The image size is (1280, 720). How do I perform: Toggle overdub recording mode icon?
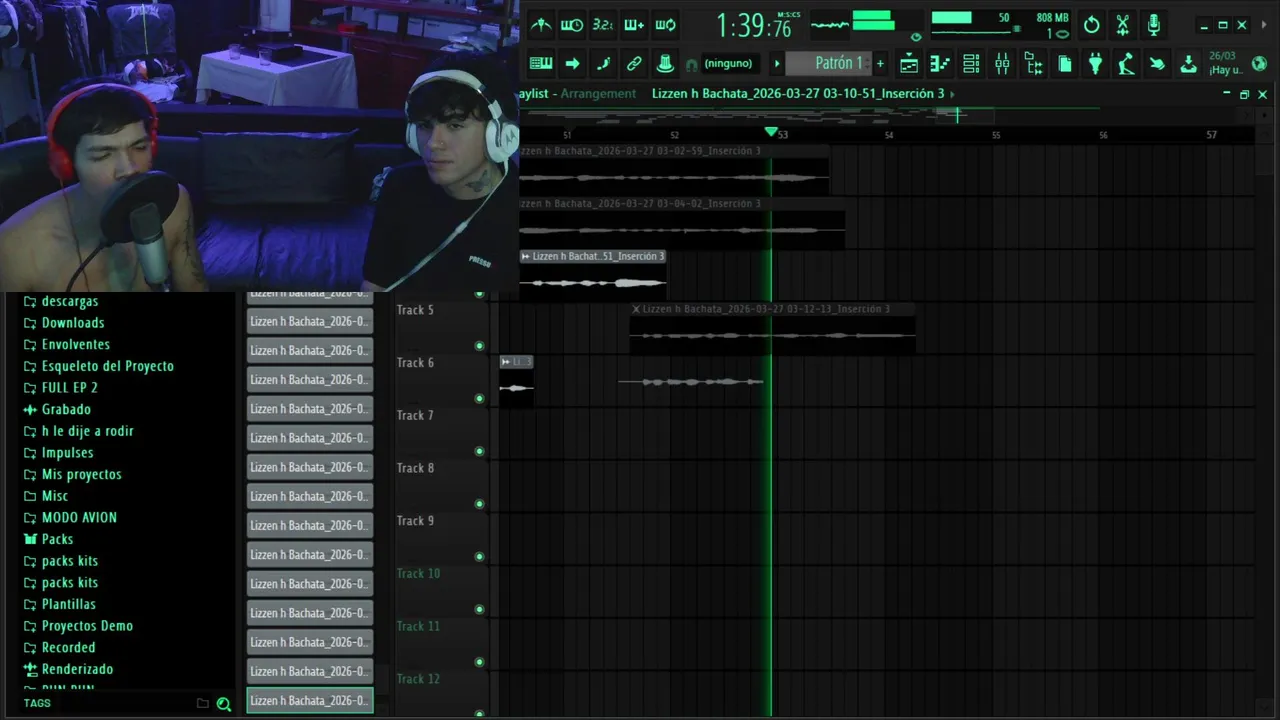(634, 25)
